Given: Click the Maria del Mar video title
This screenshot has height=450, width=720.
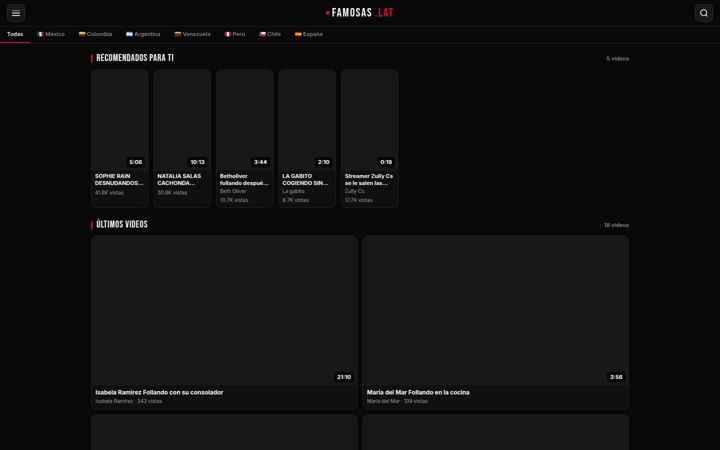Looking at the screenshot, I should [418, 393].
